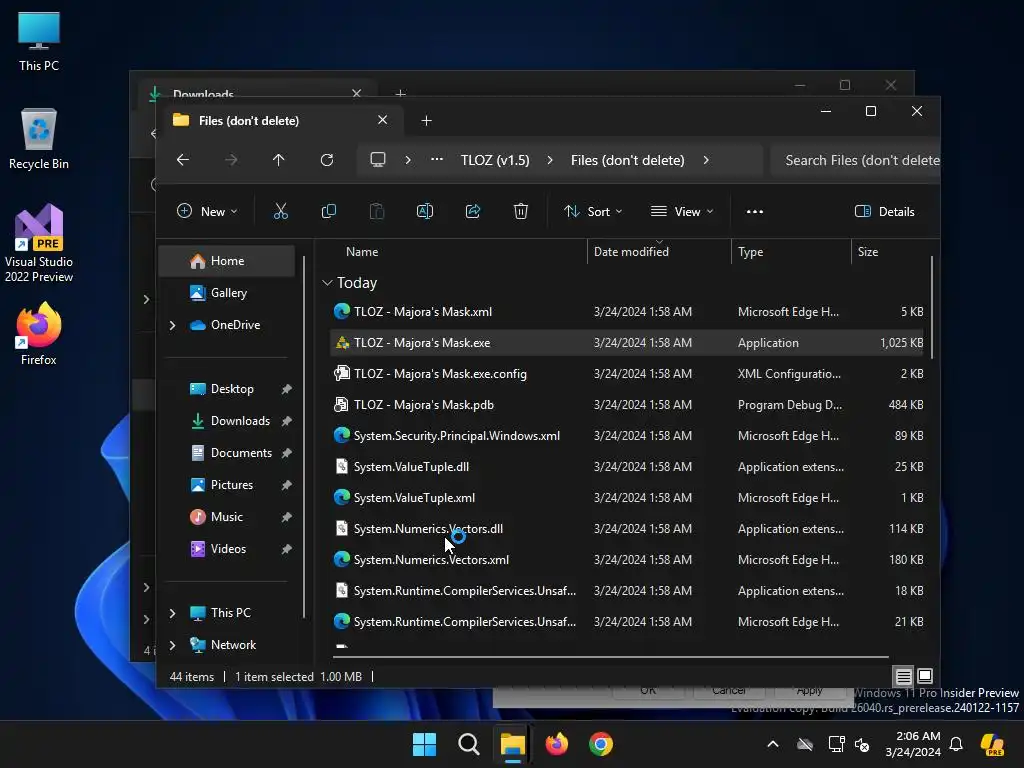Expand OneDrive in navigation pane
Image resolution: width=1024 pixels, height=768 pixels.
172,325
